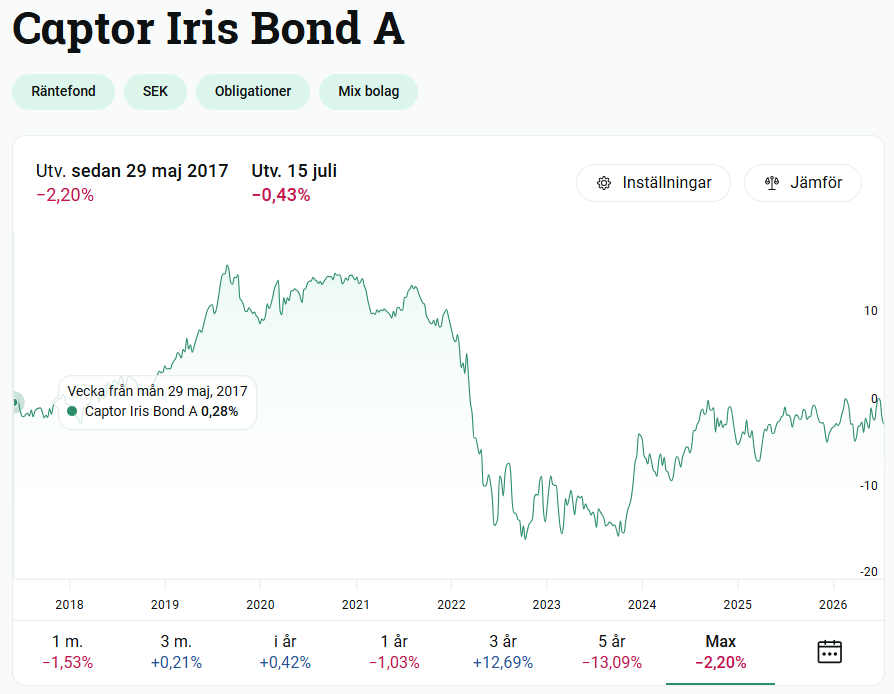The height and width of the screenshot is (694, 894).
Task: Select the SEK currency tag
Action: click(155, 92)
